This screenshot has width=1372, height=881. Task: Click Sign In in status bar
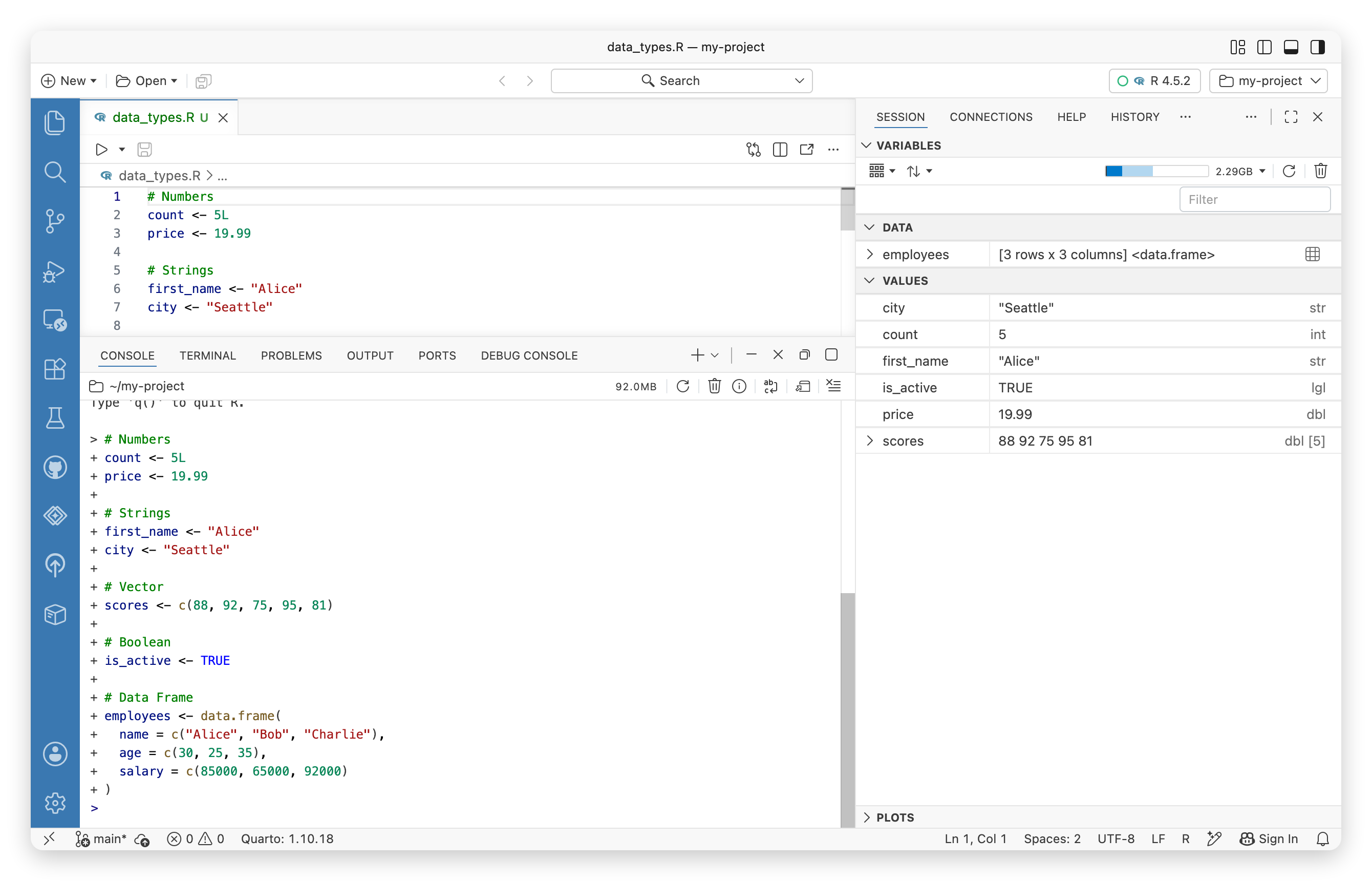tap(1269, 838)
